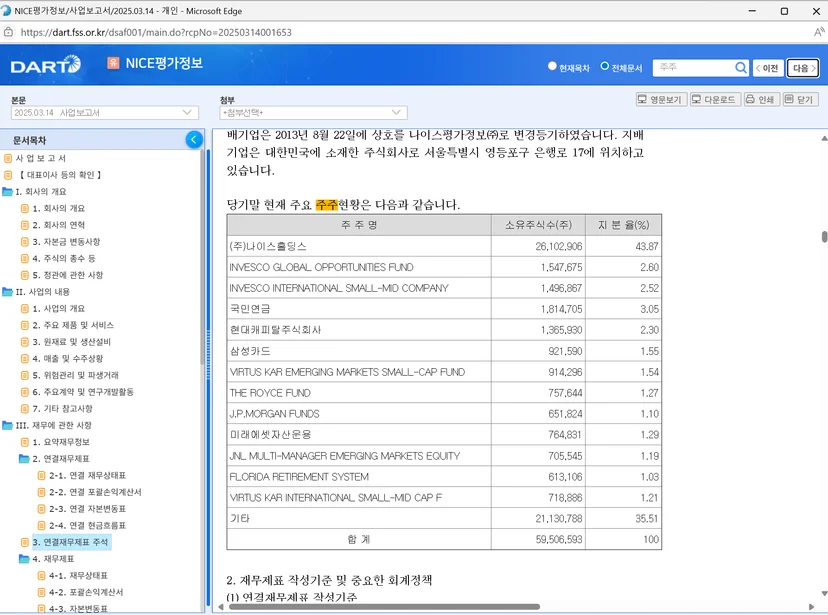This screenshot has width=828, height=615.
Task: Click the page icon beside 대표이사 등의 확인
Action: (8, 175)
